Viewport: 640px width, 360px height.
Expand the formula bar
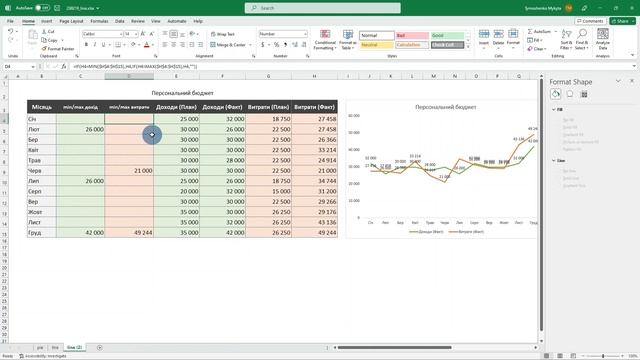point(634,66)
